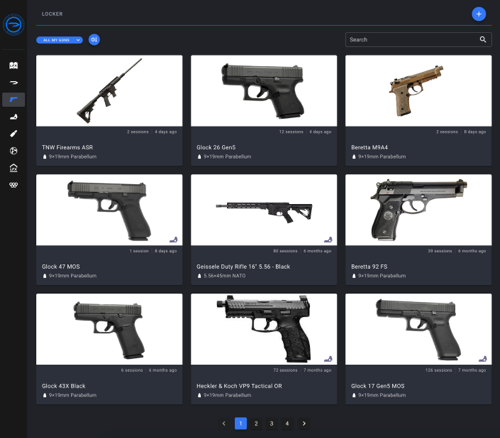Click the 12 sessions label on Glock 26

point(291,132)
